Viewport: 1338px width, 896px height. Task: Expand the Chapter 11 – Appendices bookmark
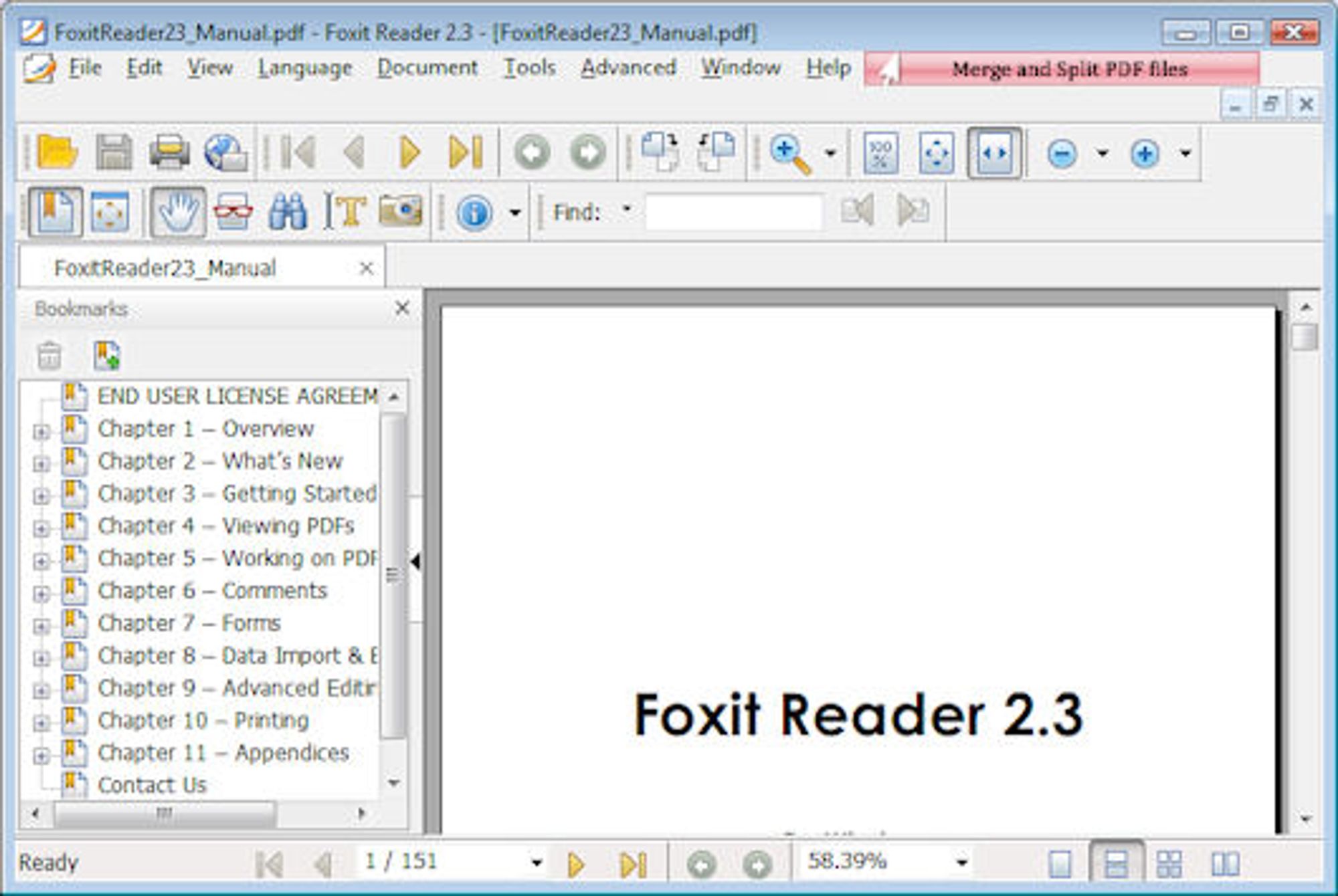(x=41, y=756)
